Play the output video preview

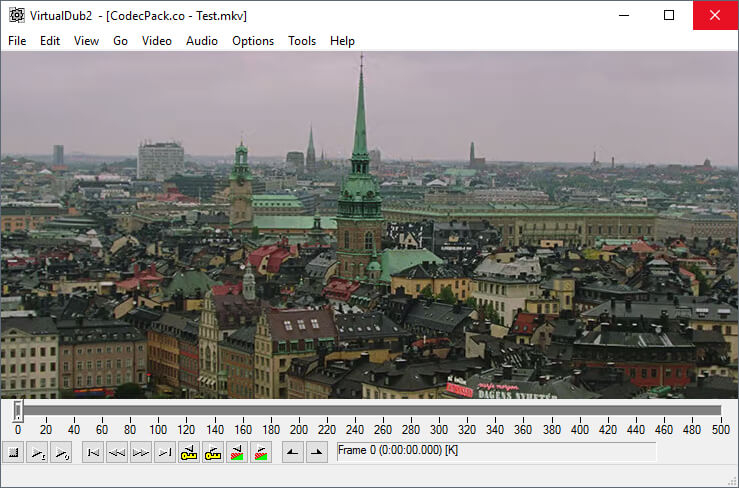click(x=61, y=453)
